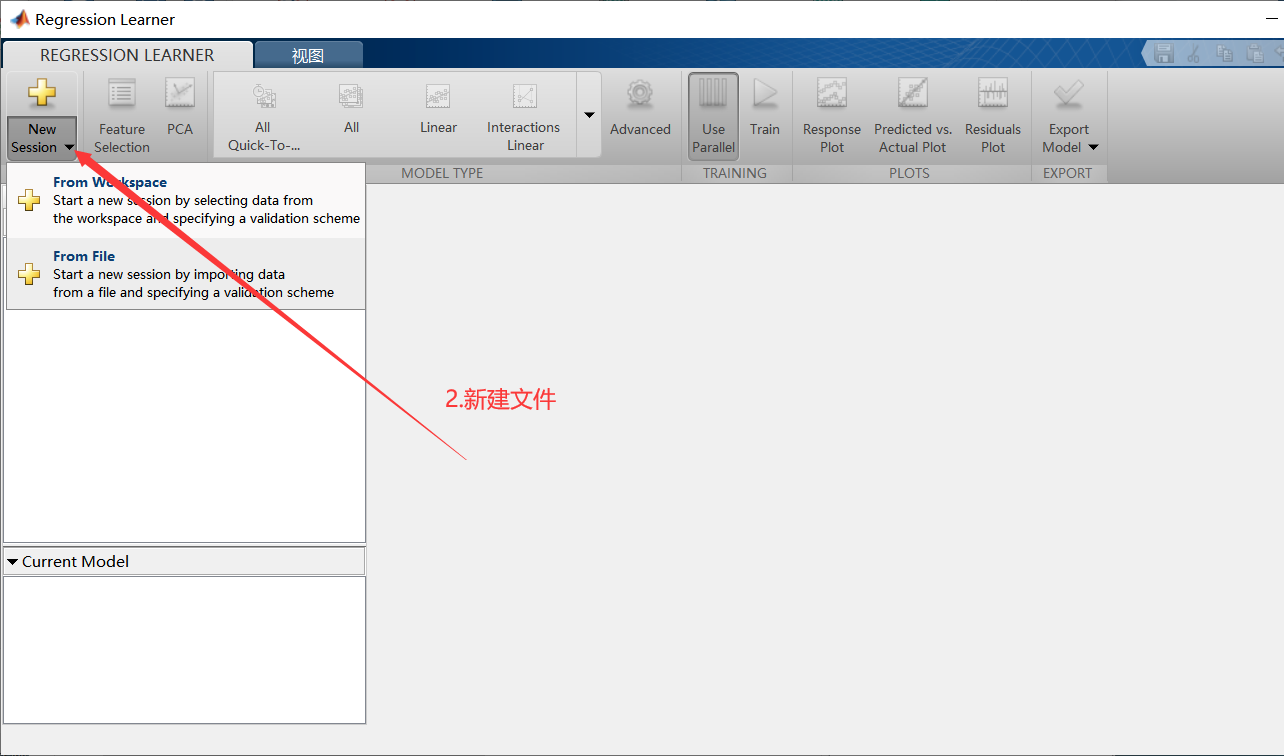1284x756 pixels.
Task: Click the Cut scissors icon
Action: click(1193, 54)
